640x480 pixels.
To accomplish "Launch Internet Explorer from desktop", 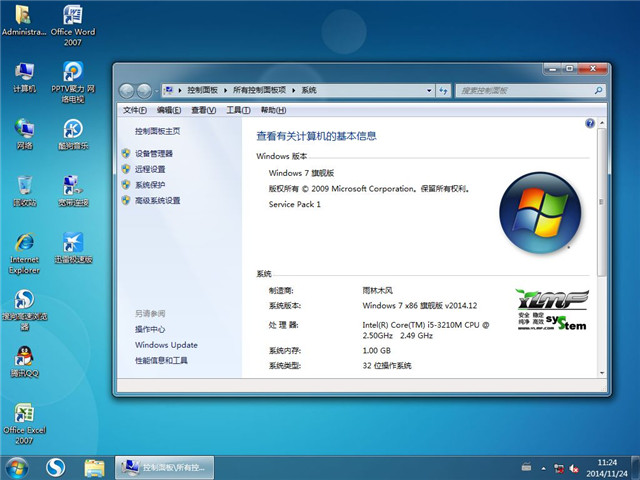I will click(24, 253).
